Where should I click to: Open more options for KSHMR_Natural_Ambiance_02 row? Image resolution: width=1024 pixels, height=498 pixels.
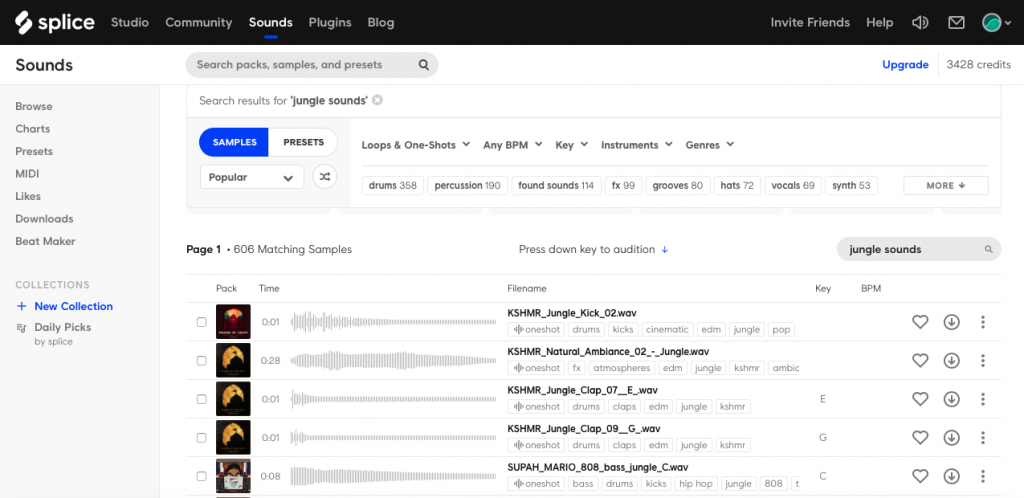coord(983,360)
